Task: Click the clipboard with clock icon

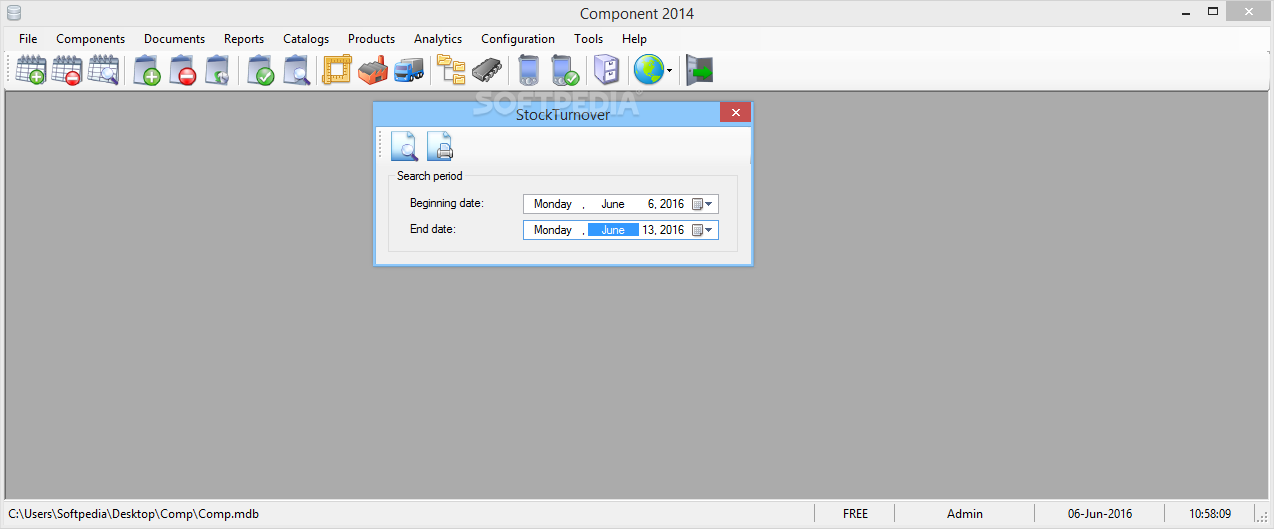Action: click(217, 71)
